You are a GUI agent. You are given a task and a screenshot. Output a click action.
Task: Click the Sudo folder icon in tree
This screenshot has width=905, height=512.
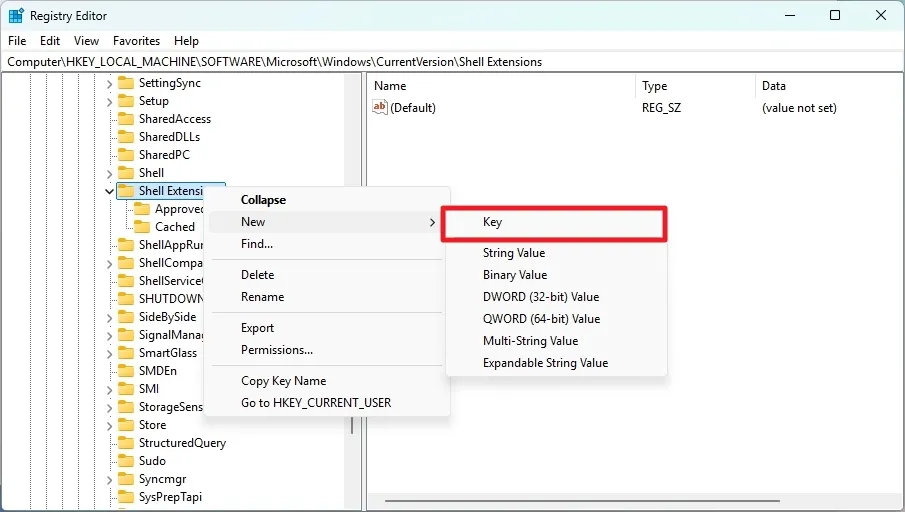point(126,461)
